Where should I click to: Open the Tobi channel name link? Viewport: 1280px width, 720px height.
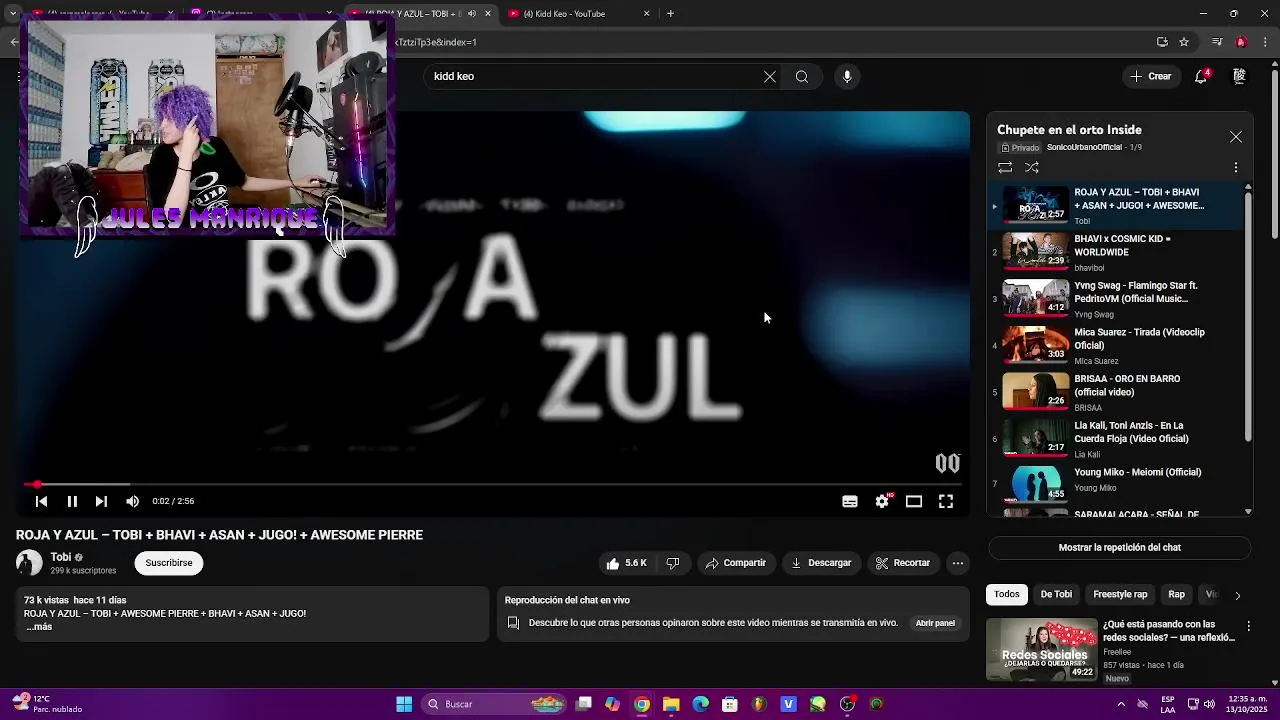pos(61,557)
